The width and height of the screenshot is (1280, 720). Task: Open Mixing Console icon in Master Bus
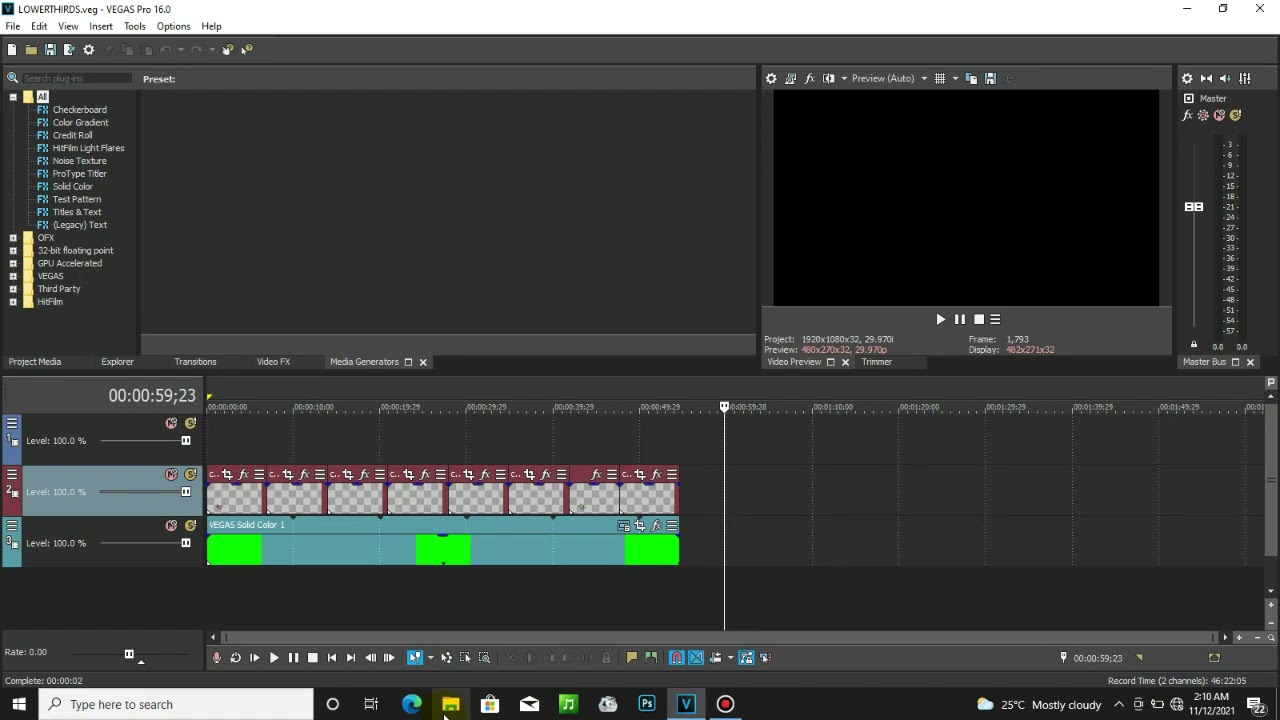(x=1245, y=78)
